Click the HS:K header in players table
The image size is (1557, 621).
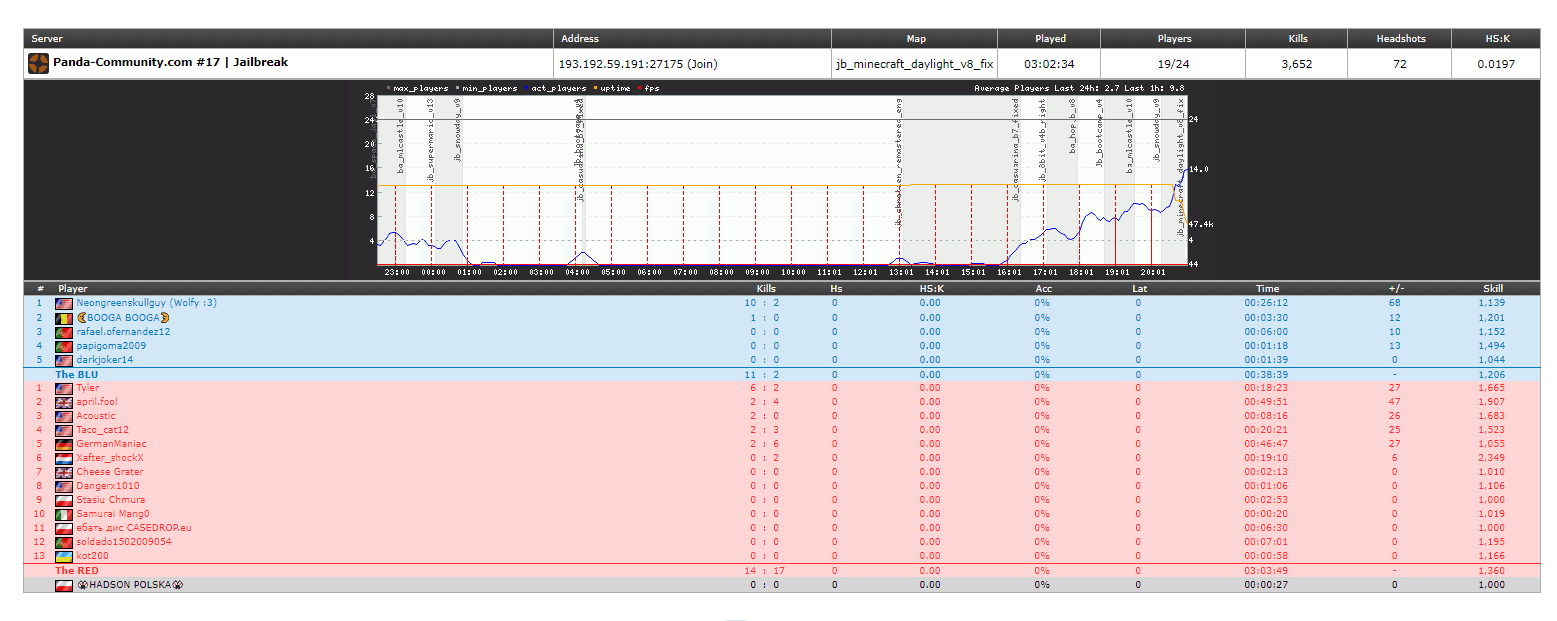coord(930,288)
